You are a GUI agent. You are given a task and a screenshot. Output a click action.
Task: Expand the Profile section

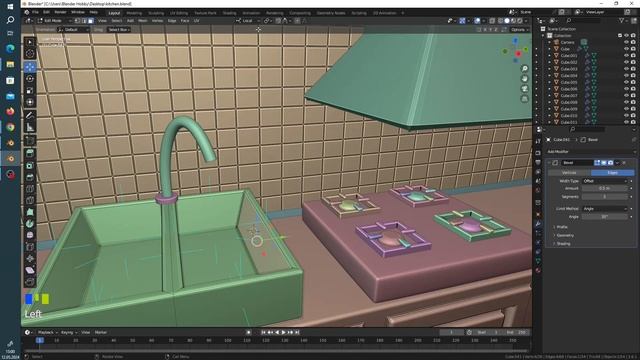[562, 227]
